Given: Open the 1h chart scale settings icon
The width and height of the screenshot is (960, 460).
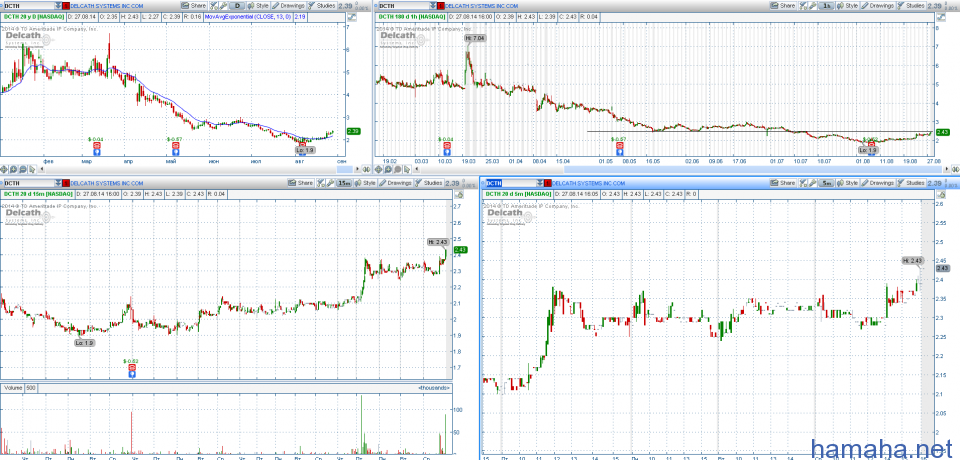Looking at the screenshot, I should pos(940,17).
